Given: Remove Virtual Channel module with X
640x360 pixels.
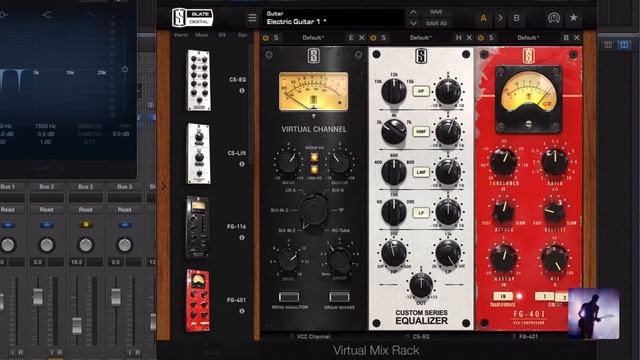Looking at the screenshot, I should coord(362,38).
